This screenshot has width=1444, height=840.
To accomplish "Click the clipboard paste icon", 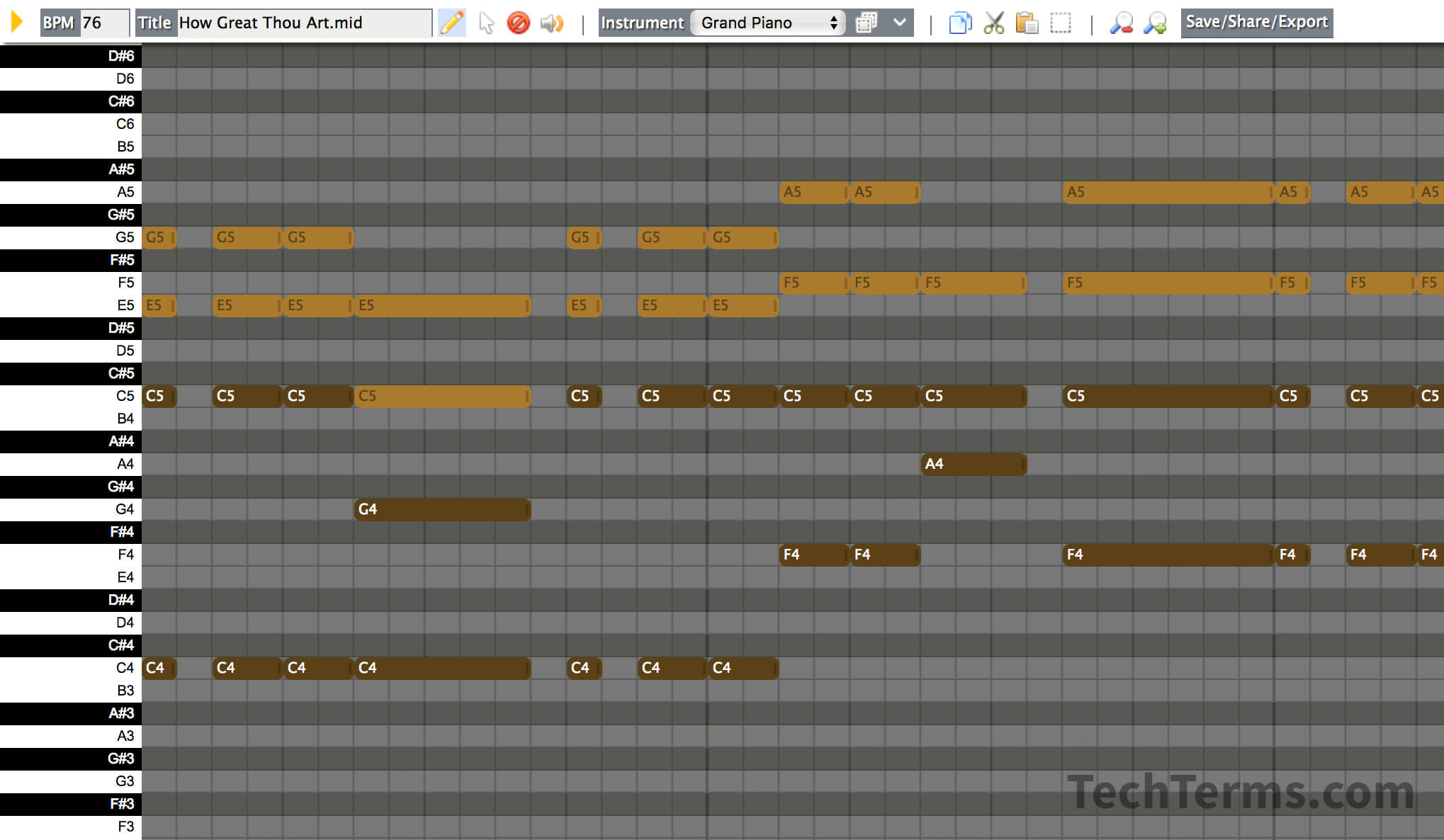I will pos(1027,23).
